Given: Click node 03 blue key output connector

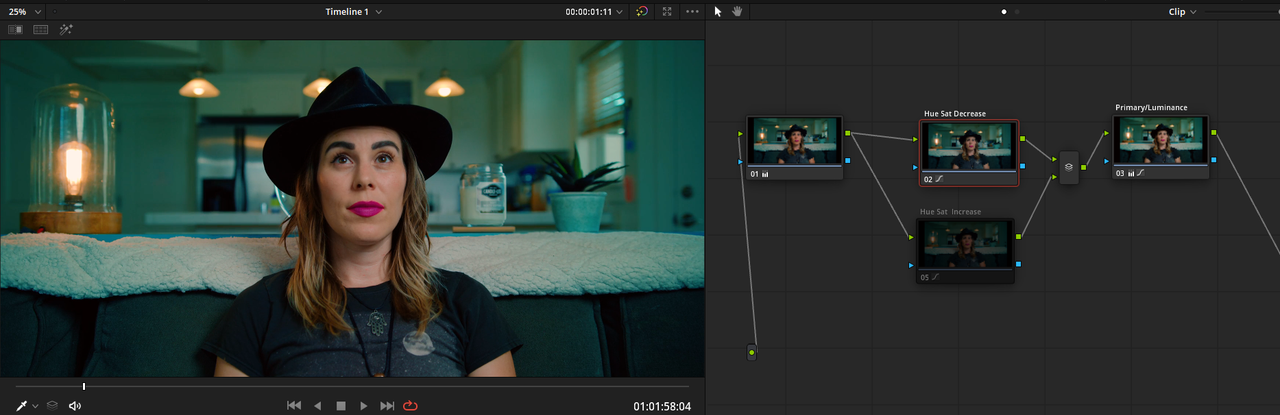Looking at the screenshot, I should tap(1214, 160).
